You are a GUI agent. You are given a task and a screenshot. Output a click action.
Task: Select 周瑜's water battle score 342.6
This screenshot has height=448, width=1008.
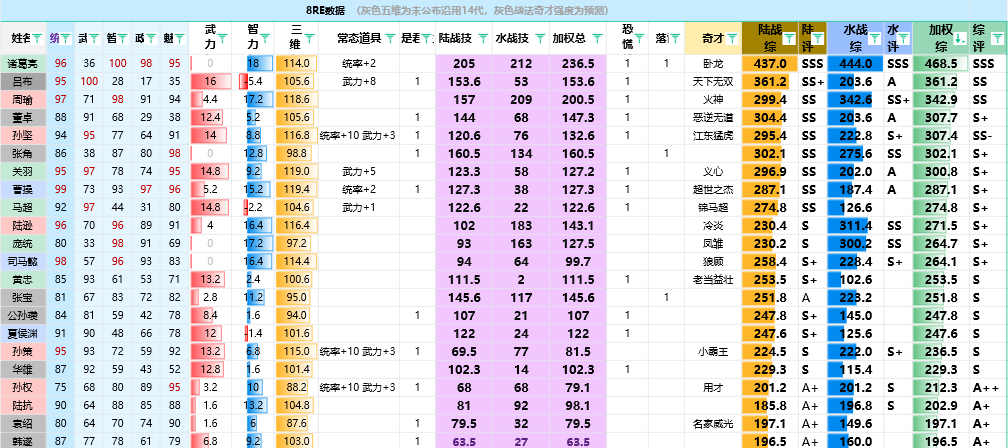856,100
